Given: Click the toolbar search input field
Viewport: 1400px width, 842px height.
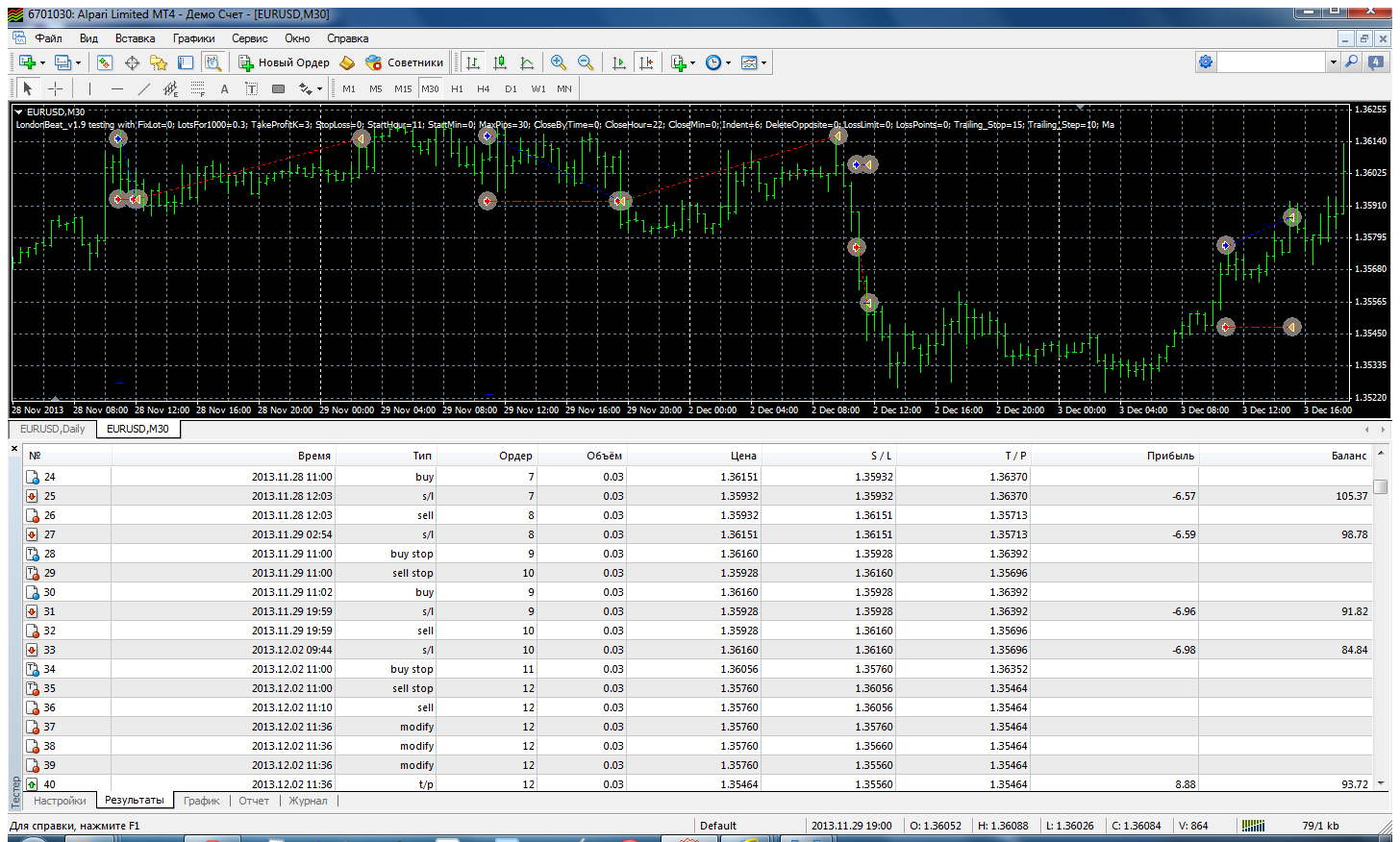Looking at the screenshot, I should (x=1272, y=62).
